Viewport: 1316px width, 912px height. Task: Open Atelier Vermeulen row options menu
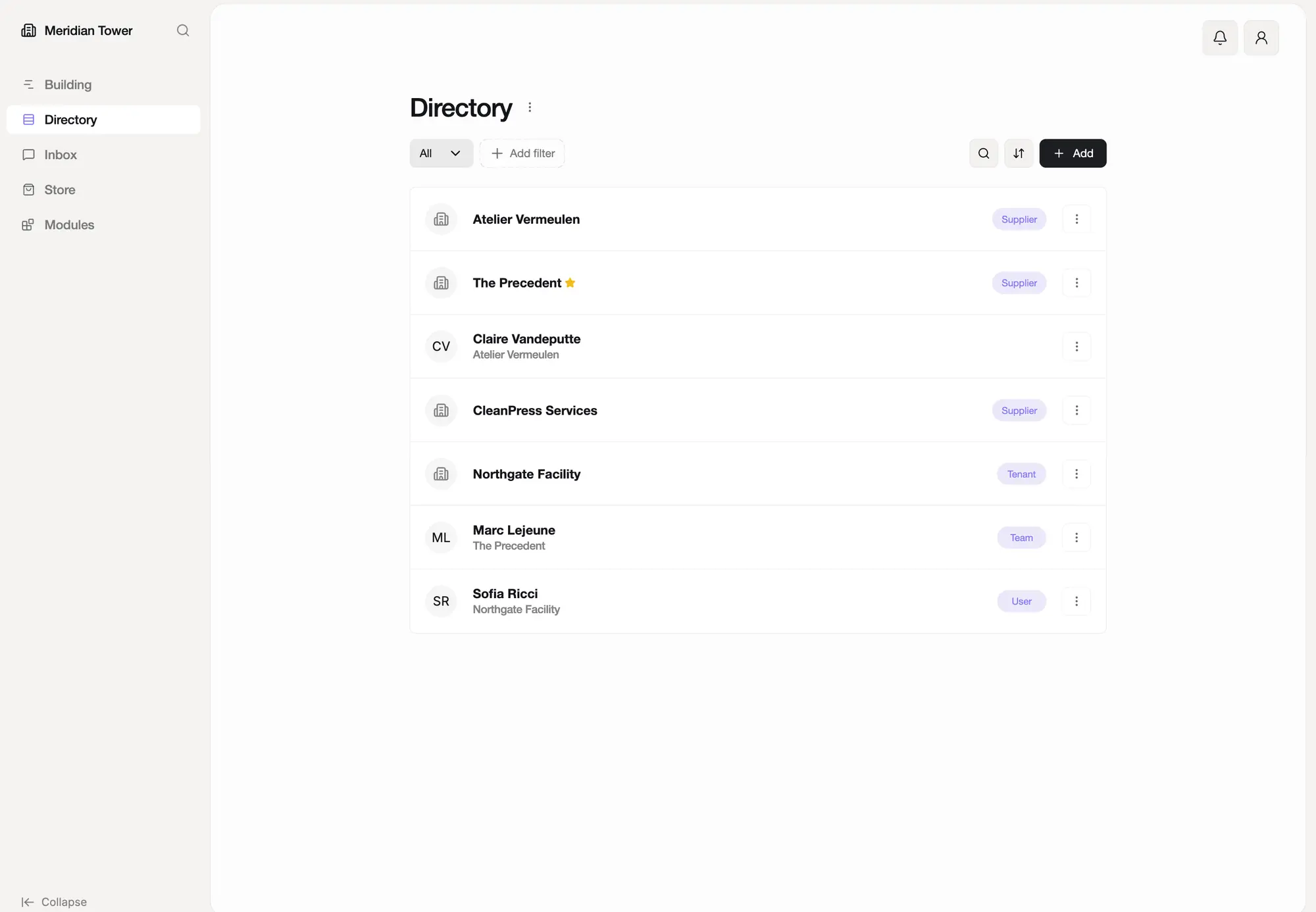point(1076,219)
